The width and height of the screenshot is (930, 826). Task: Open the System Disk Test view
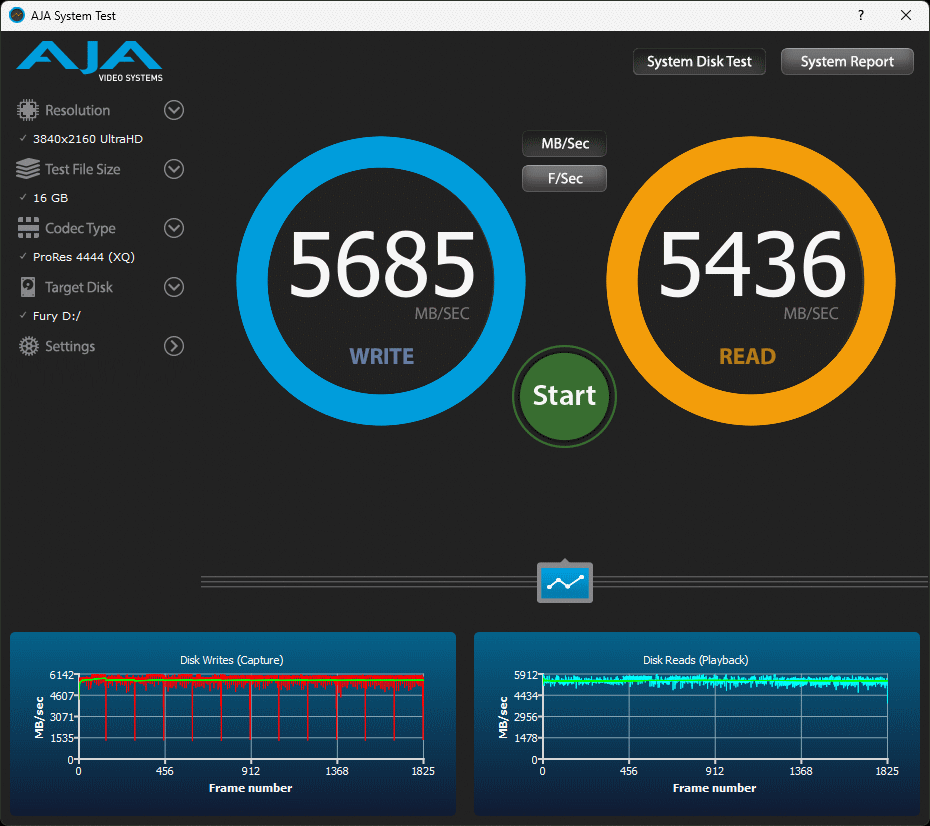[x=699, y=62]
